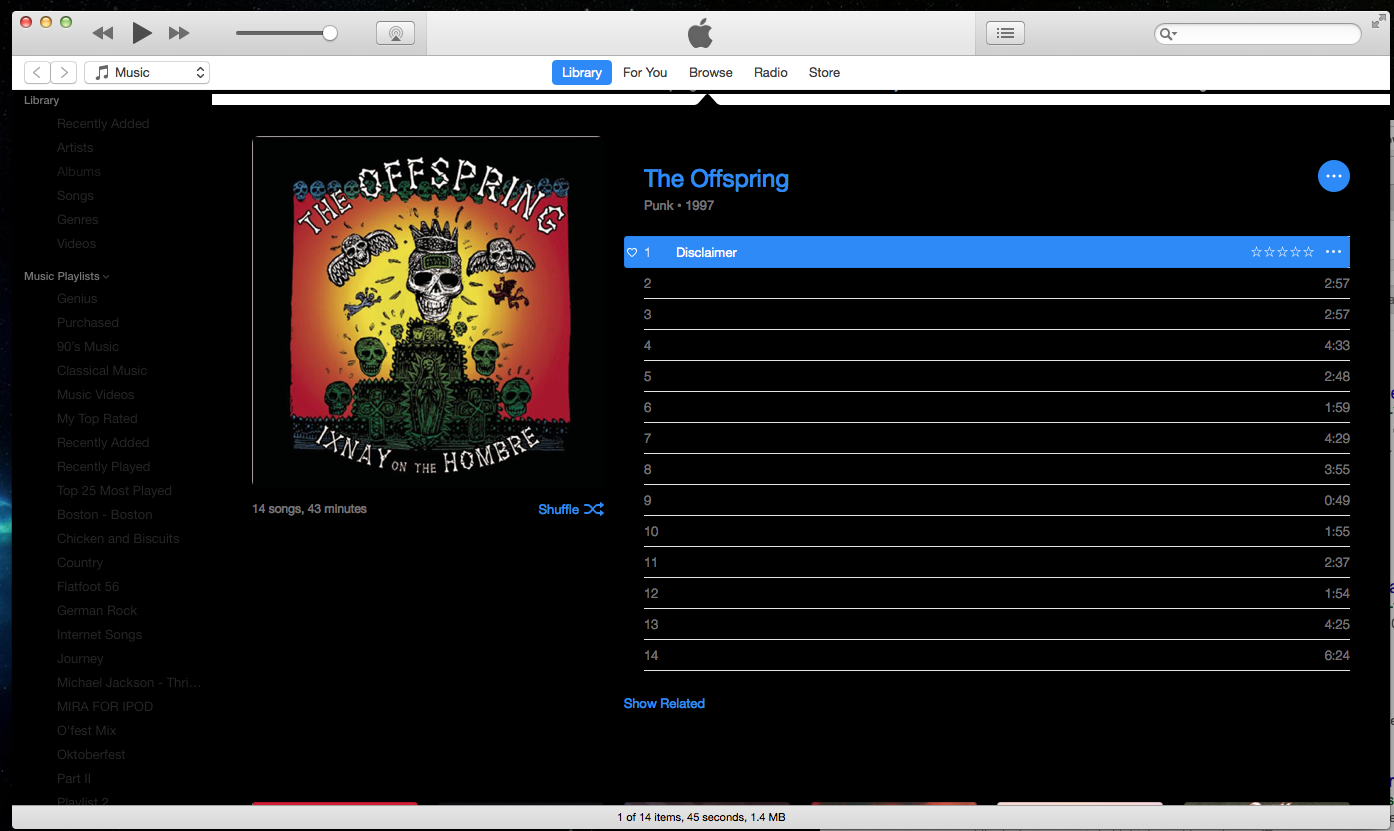Image resolution: width=1394 pixels, height=831 pixels.
Task: Adjust the volume slider knob
Action: click(x=329, y=33)
